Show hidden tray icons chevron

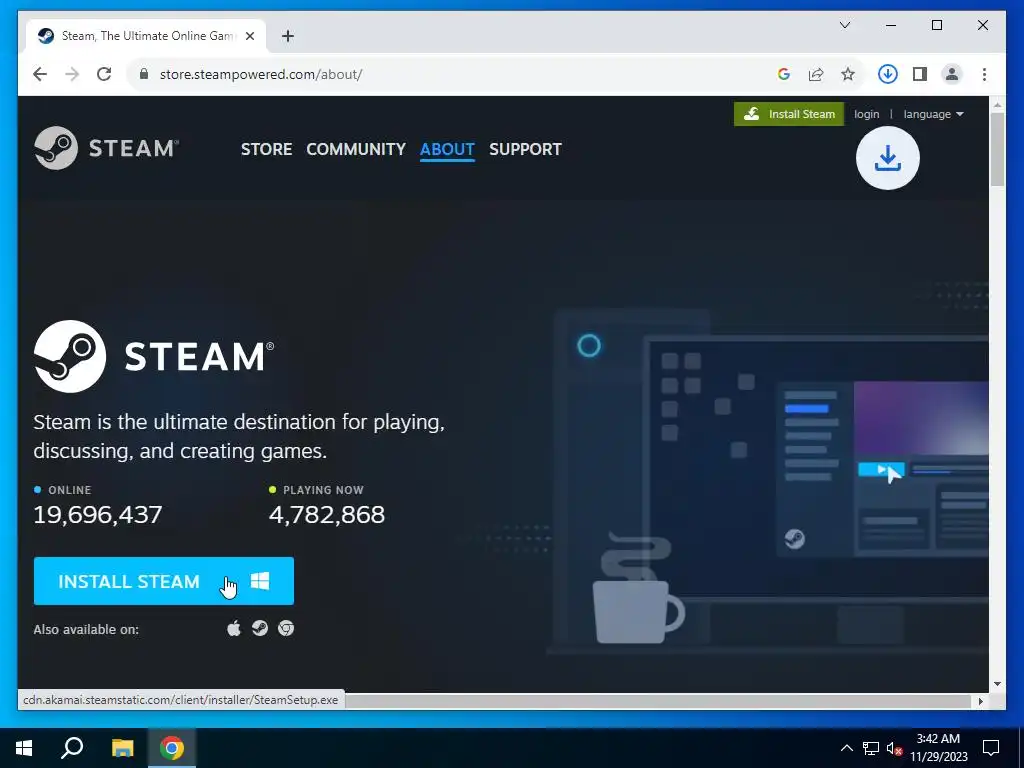846,748
